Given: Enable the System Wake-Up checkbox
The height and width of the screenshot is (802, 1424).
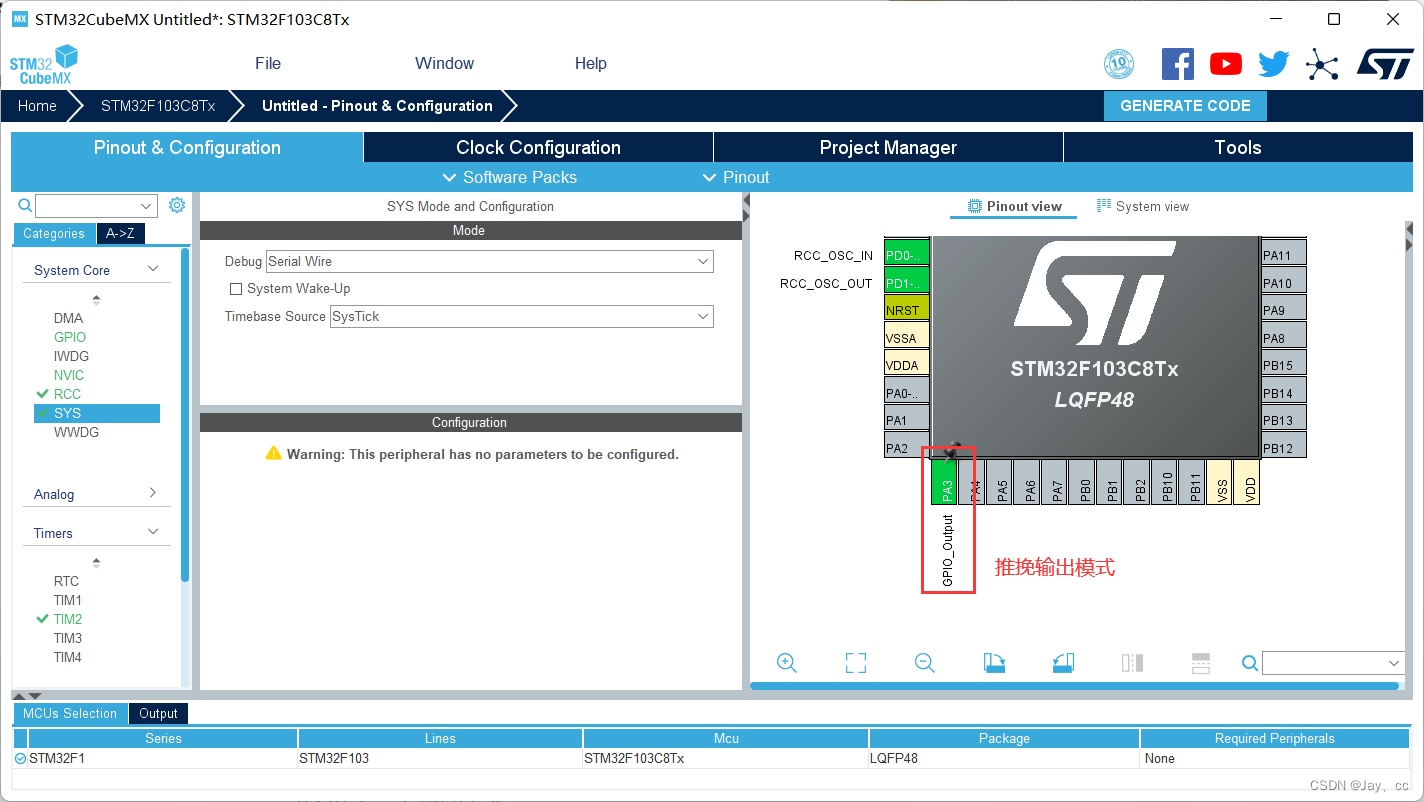Looking at the screenshot, I should pos(236,288).
